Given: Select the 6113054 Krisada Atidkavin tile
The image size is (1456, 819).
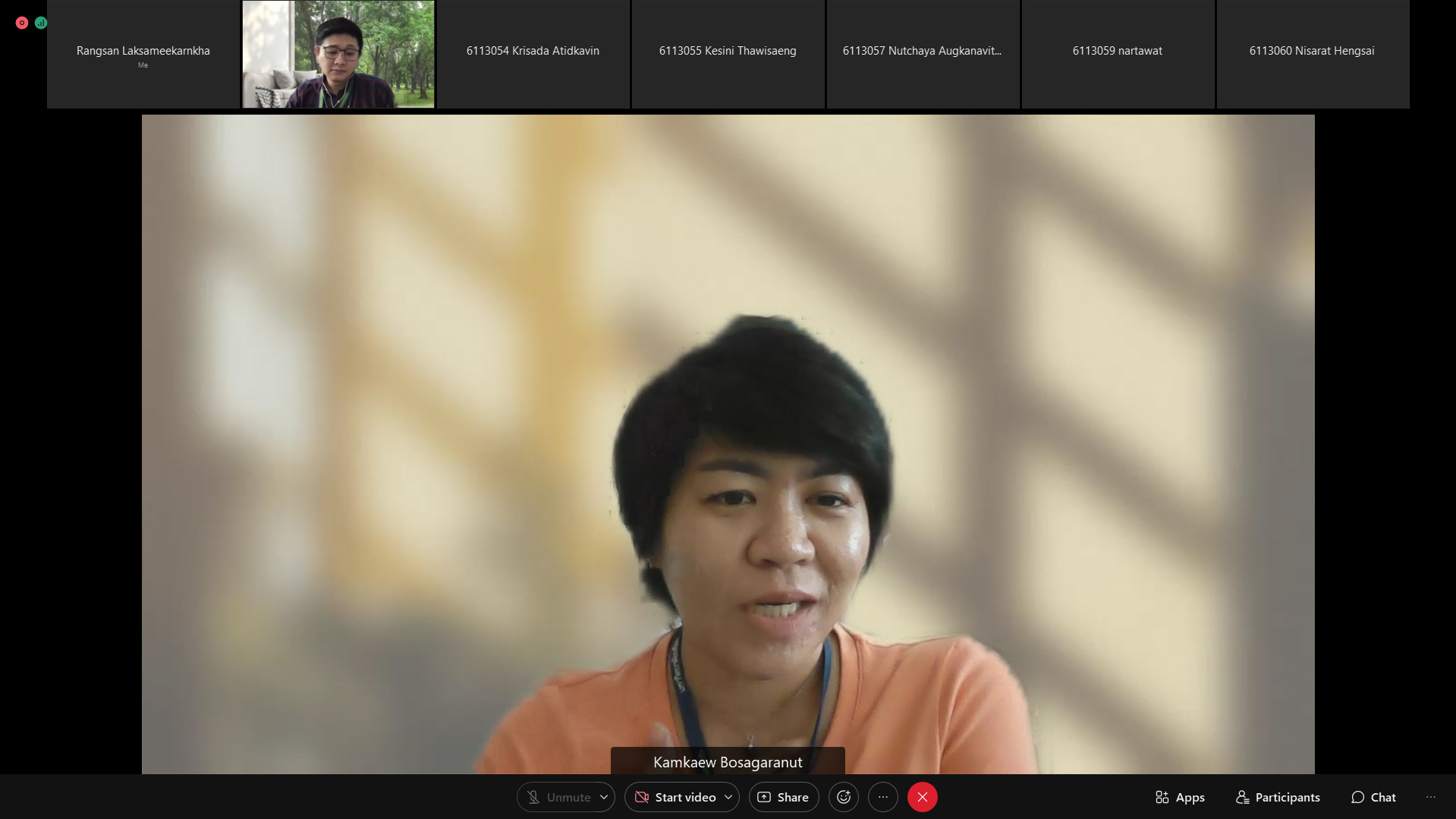Looking at the screenshot, I should tap(533, 54).
